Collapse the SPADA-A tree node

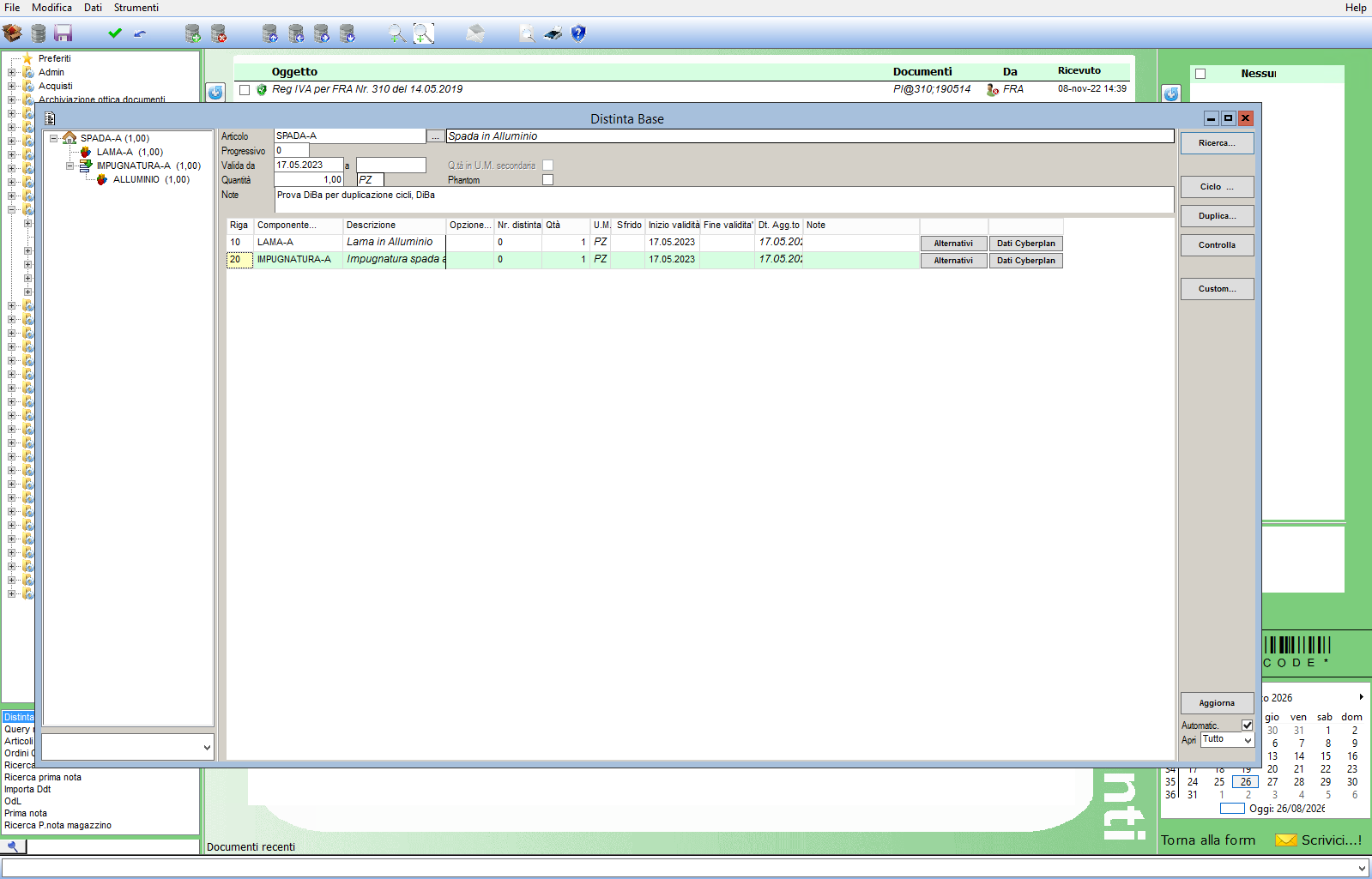coord(53,138)
